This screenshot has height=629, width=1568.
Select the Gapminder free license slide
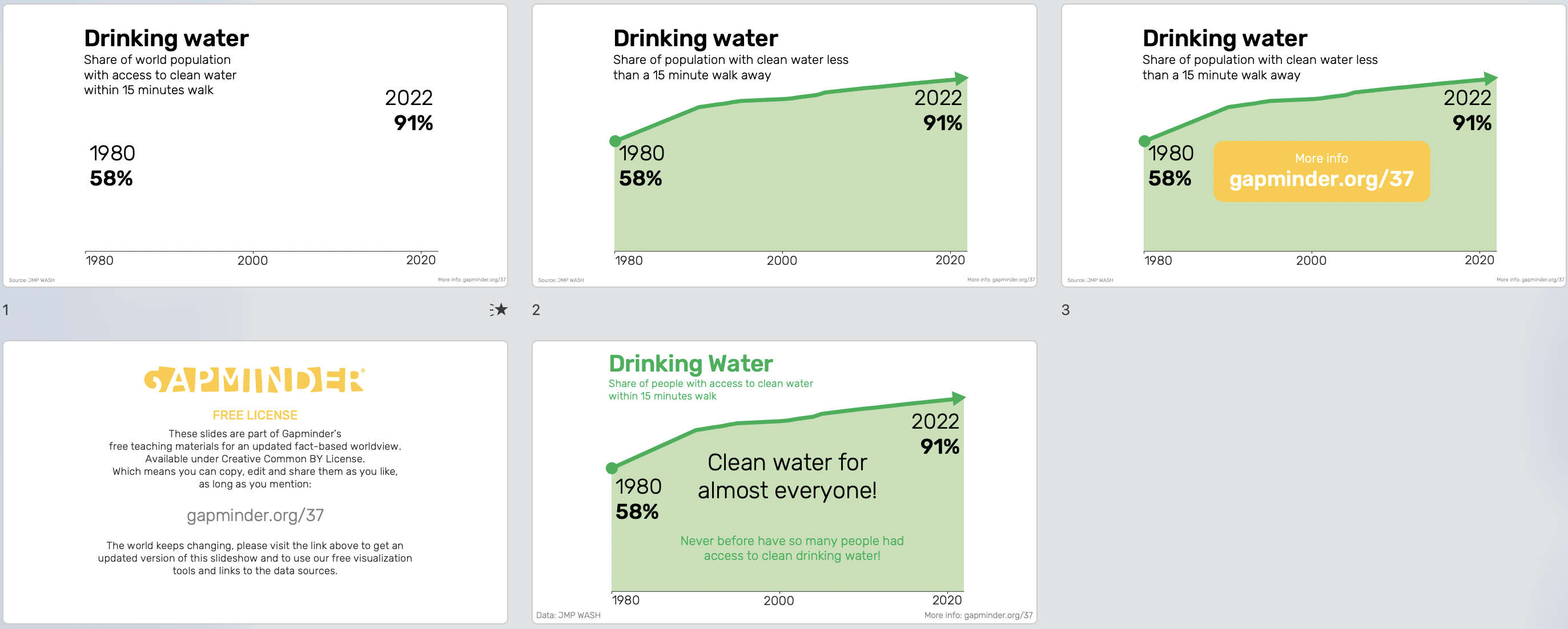click(255, 482)
